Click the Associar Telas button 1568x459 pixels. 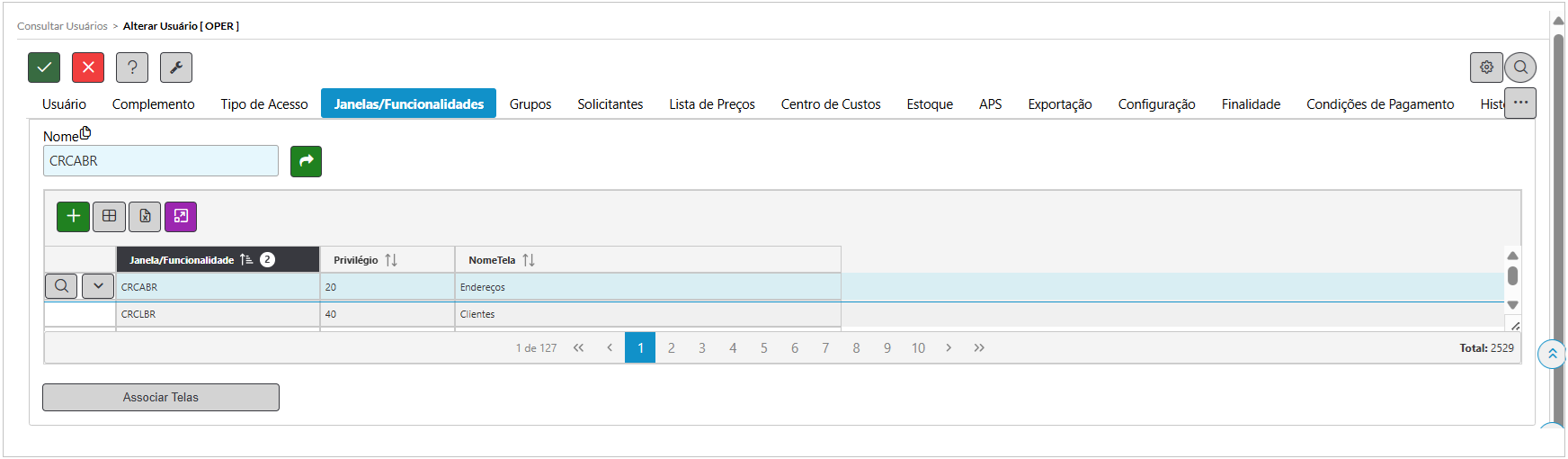tap(161, 397)
